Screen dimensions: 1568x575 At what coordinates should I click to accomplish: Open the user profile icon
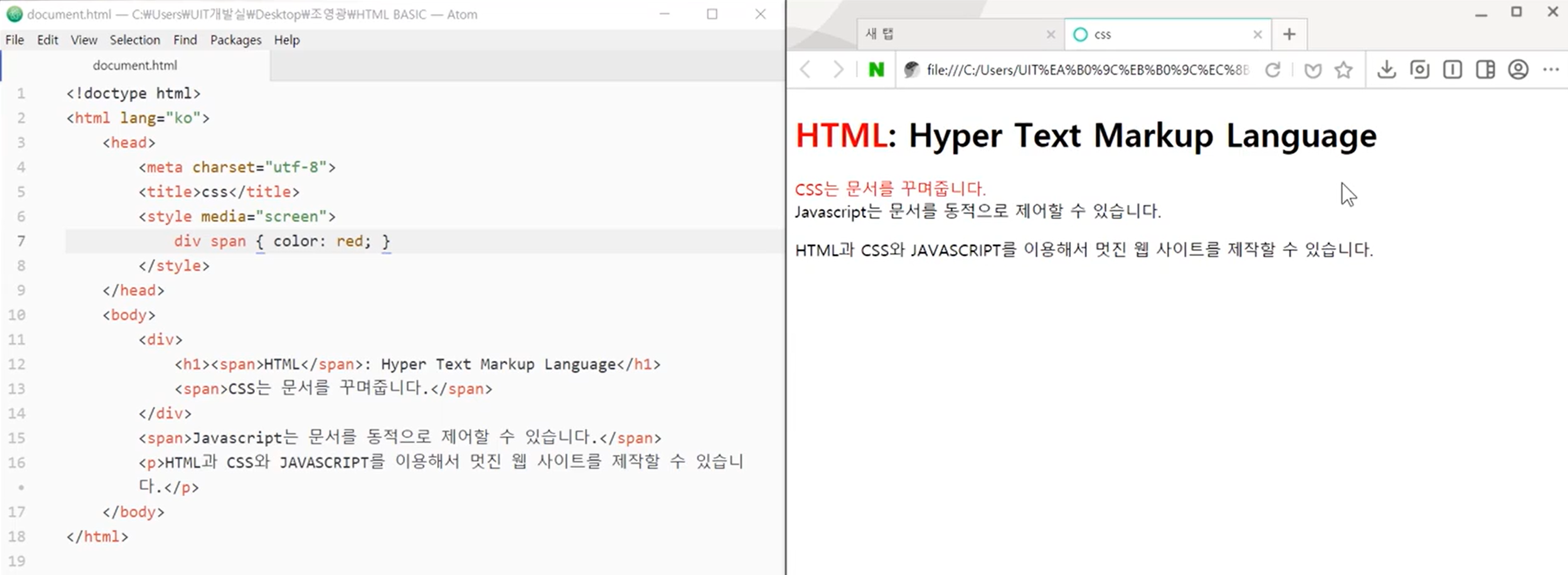(x=1518, y=69)
